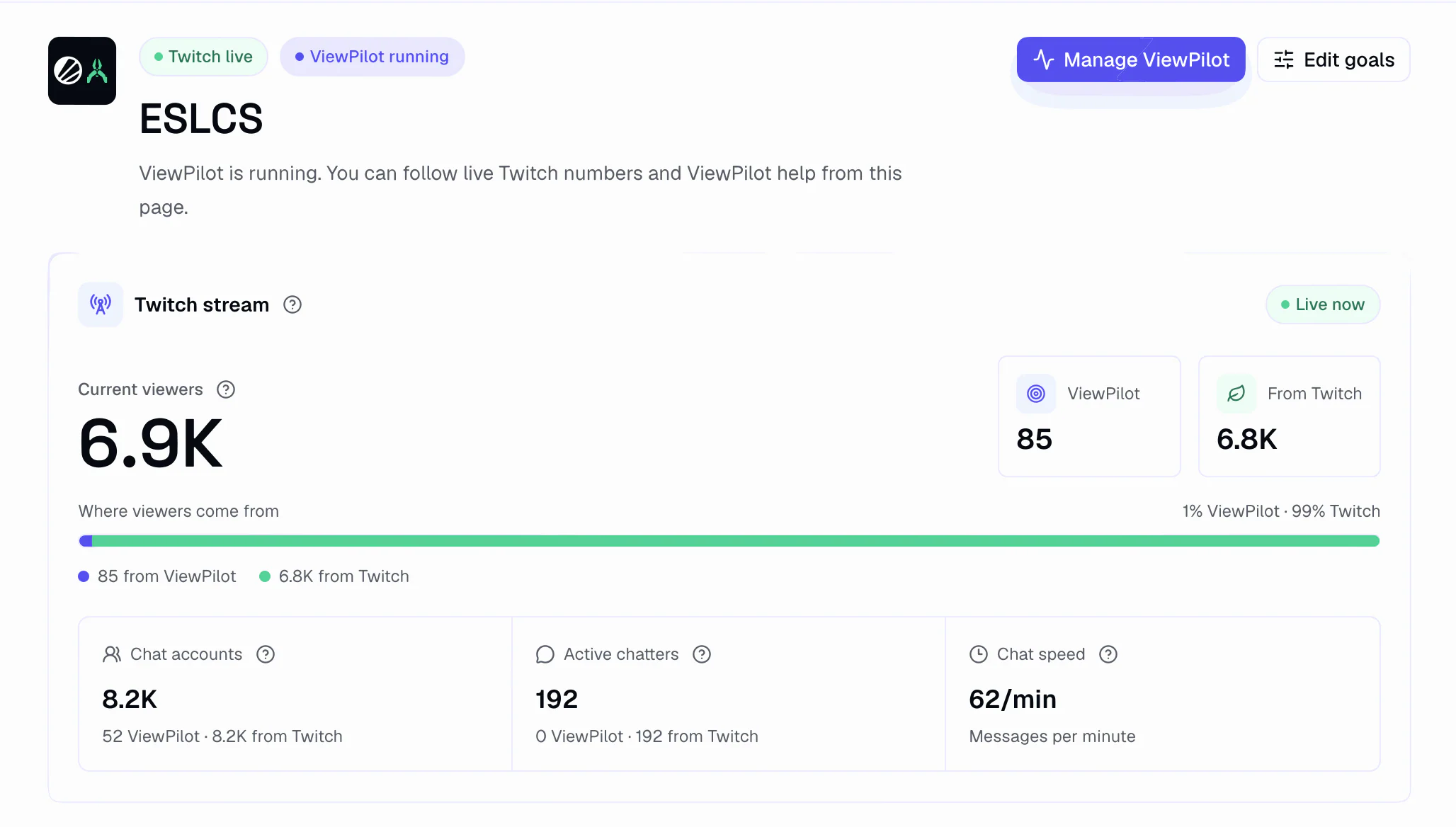Show help for Chat speed
This screenshot has height=827, width=1456.
[x=1108, y=654]
